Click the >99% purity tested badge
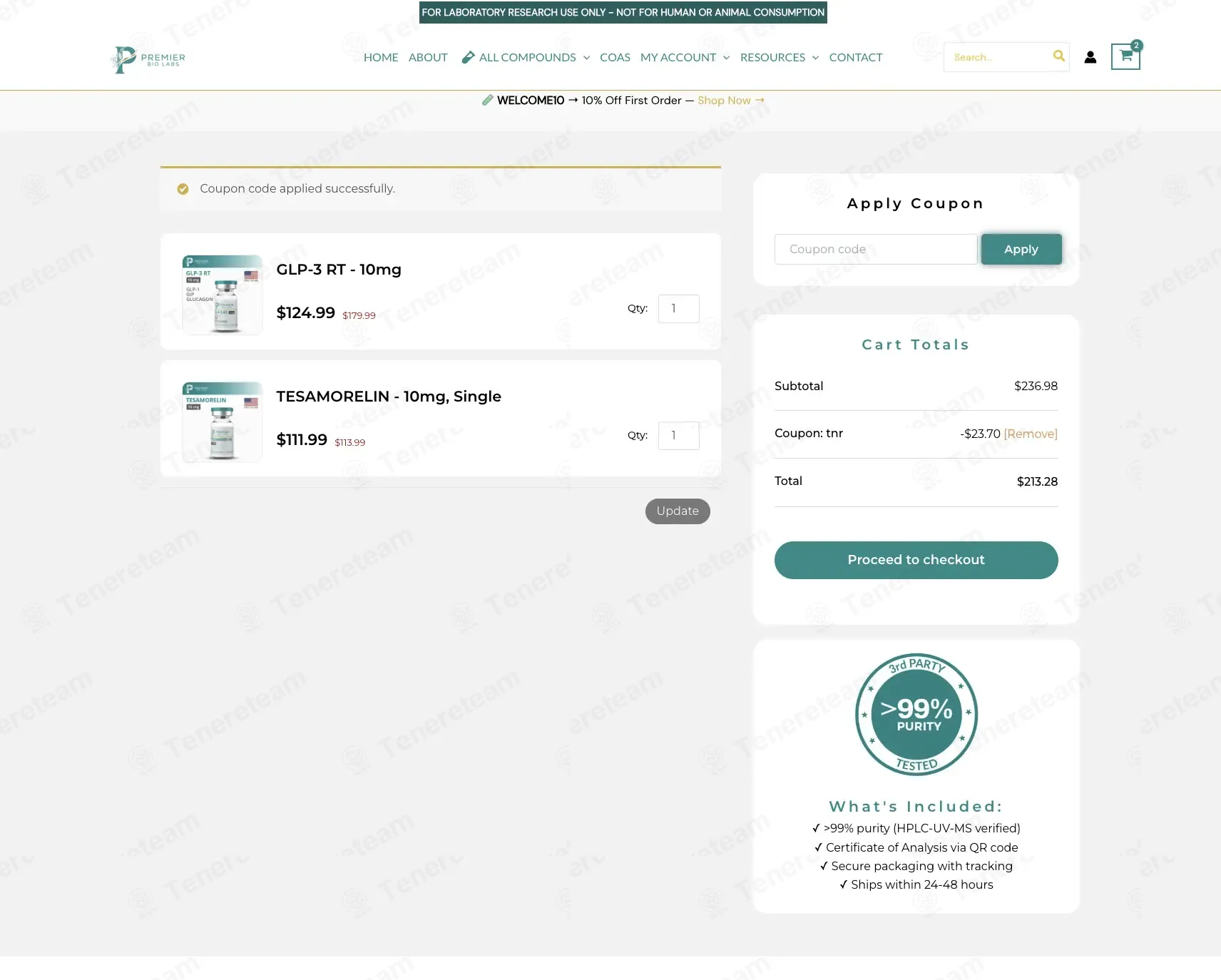 [916, 714]
